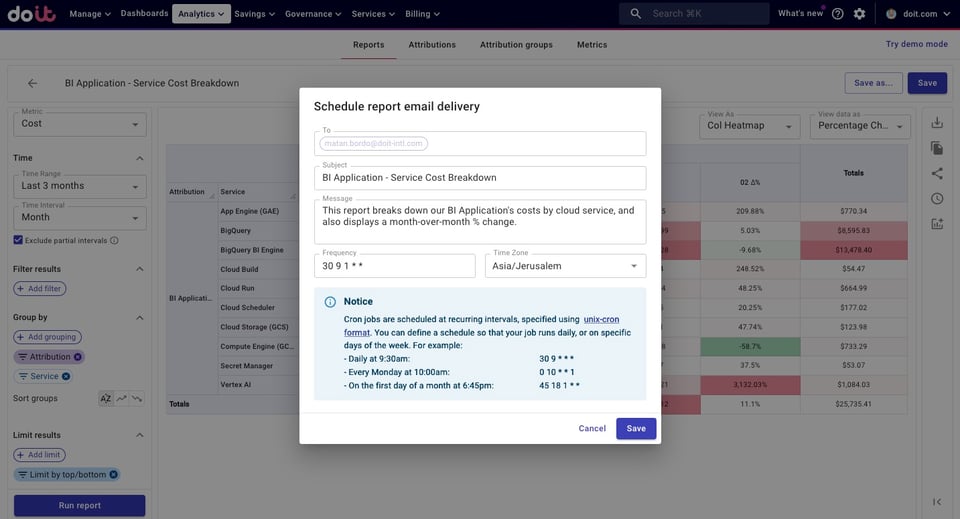
Task: Open the Time Interval Month dropdown
Action: [x=80, y=218]
